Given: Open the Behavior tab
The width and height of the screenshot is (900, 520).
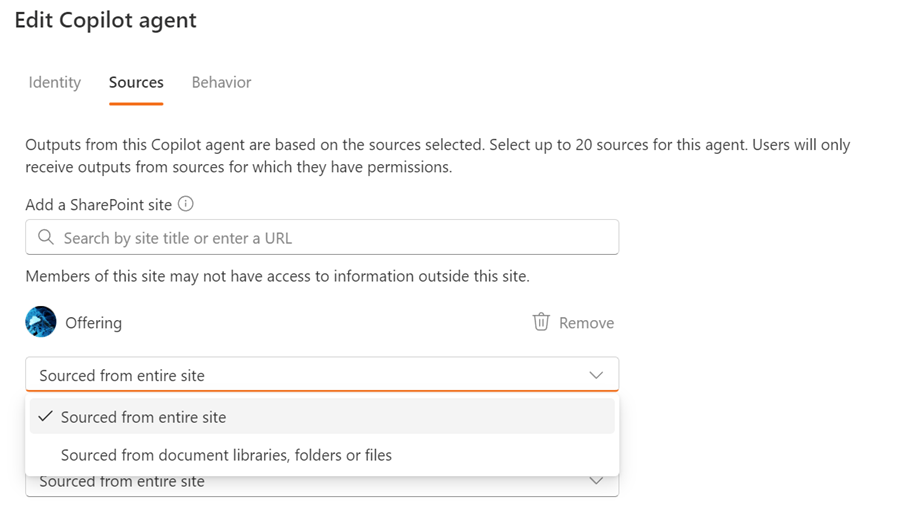Looking at the screenshot, I should pyautogui.click(x=221, y=82).
